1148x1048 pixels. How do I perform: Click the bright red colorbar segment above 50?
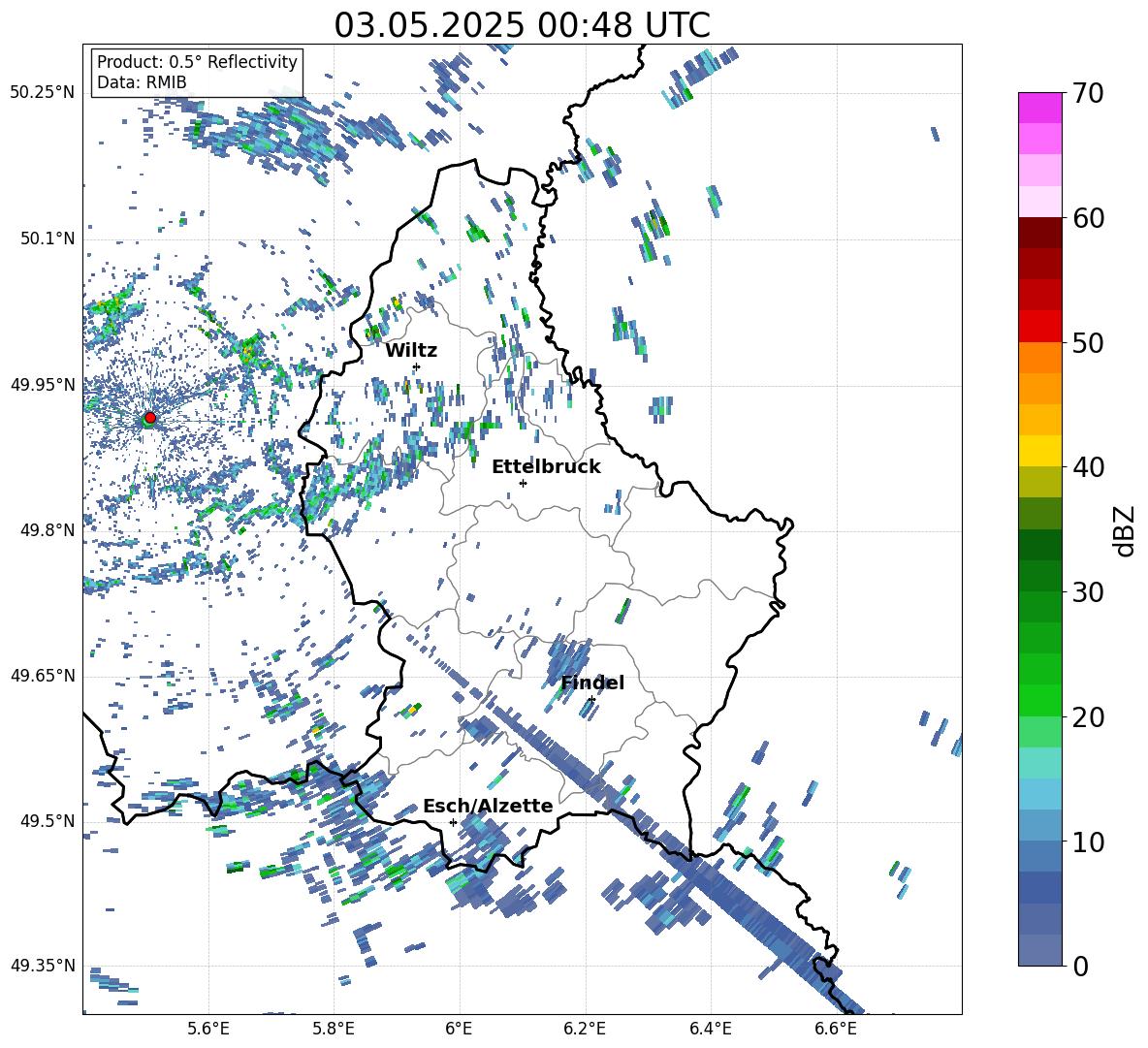pyautogui.click(x=1040, y=327)
